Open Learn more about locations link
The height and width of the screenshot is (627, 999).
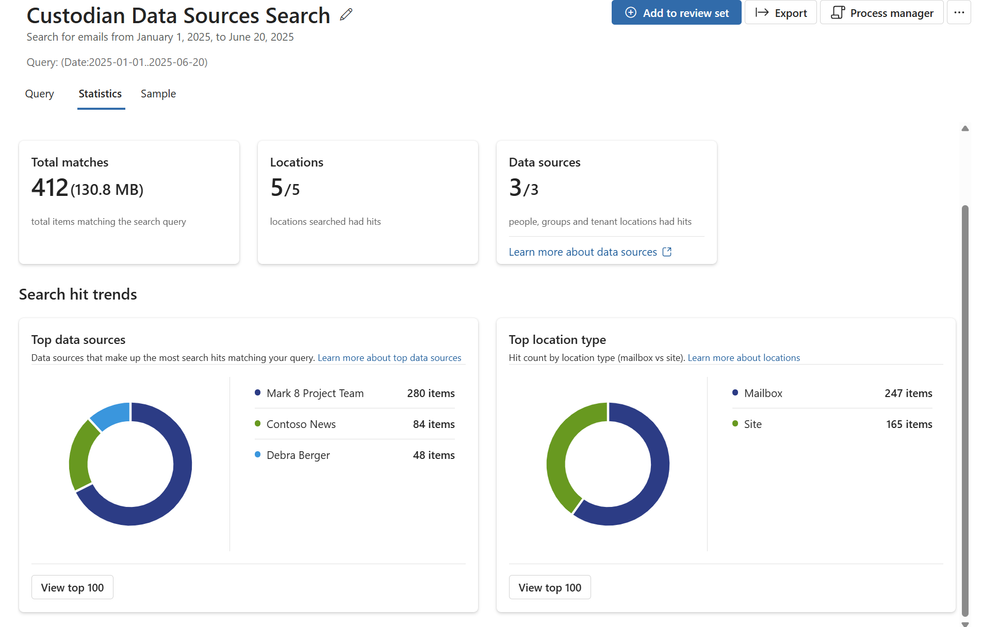[x=743, y=358]
